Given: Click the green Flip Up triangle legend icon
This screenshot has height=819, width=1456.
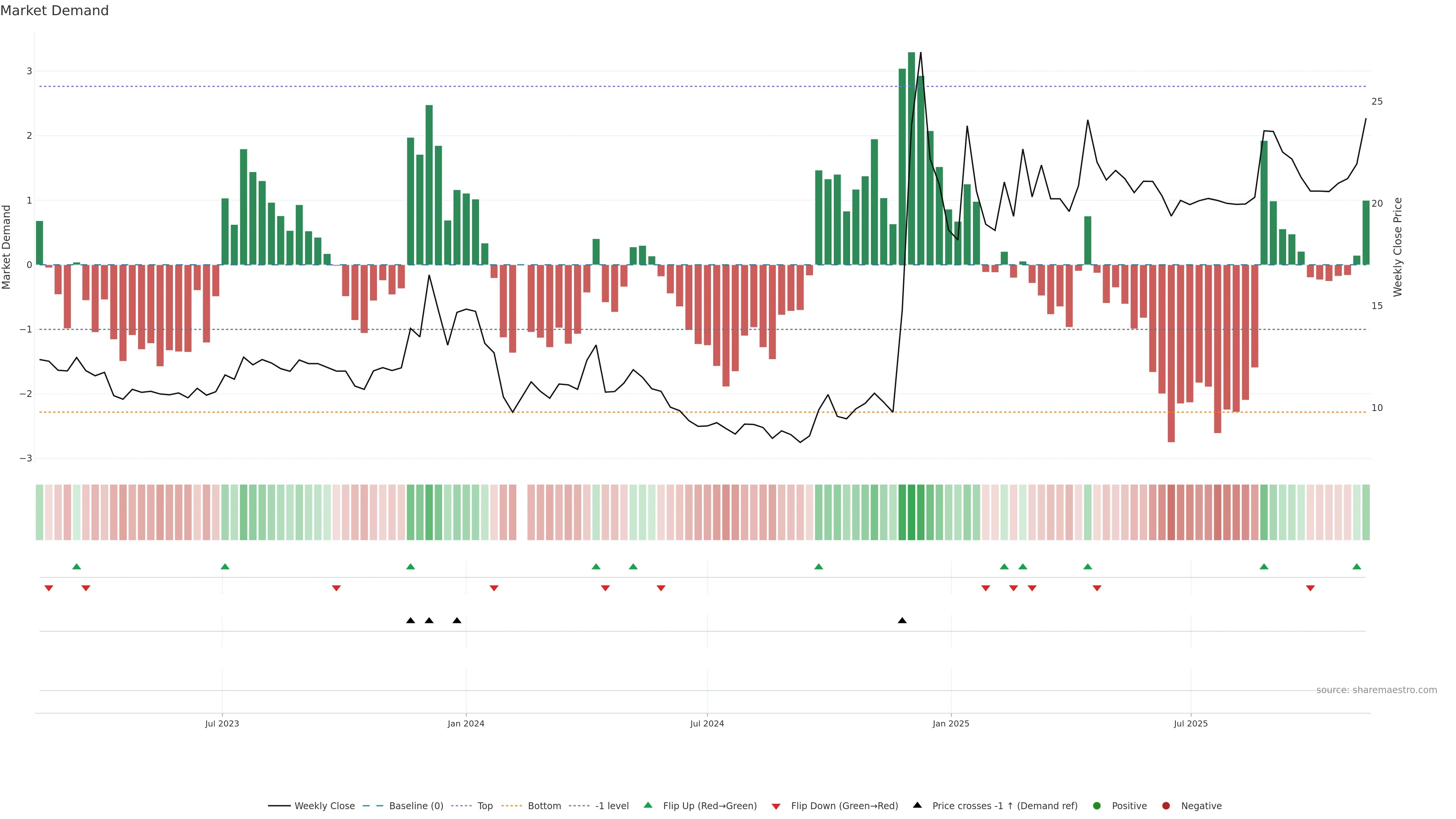Looking at the screenshot, I should point(648,805).
